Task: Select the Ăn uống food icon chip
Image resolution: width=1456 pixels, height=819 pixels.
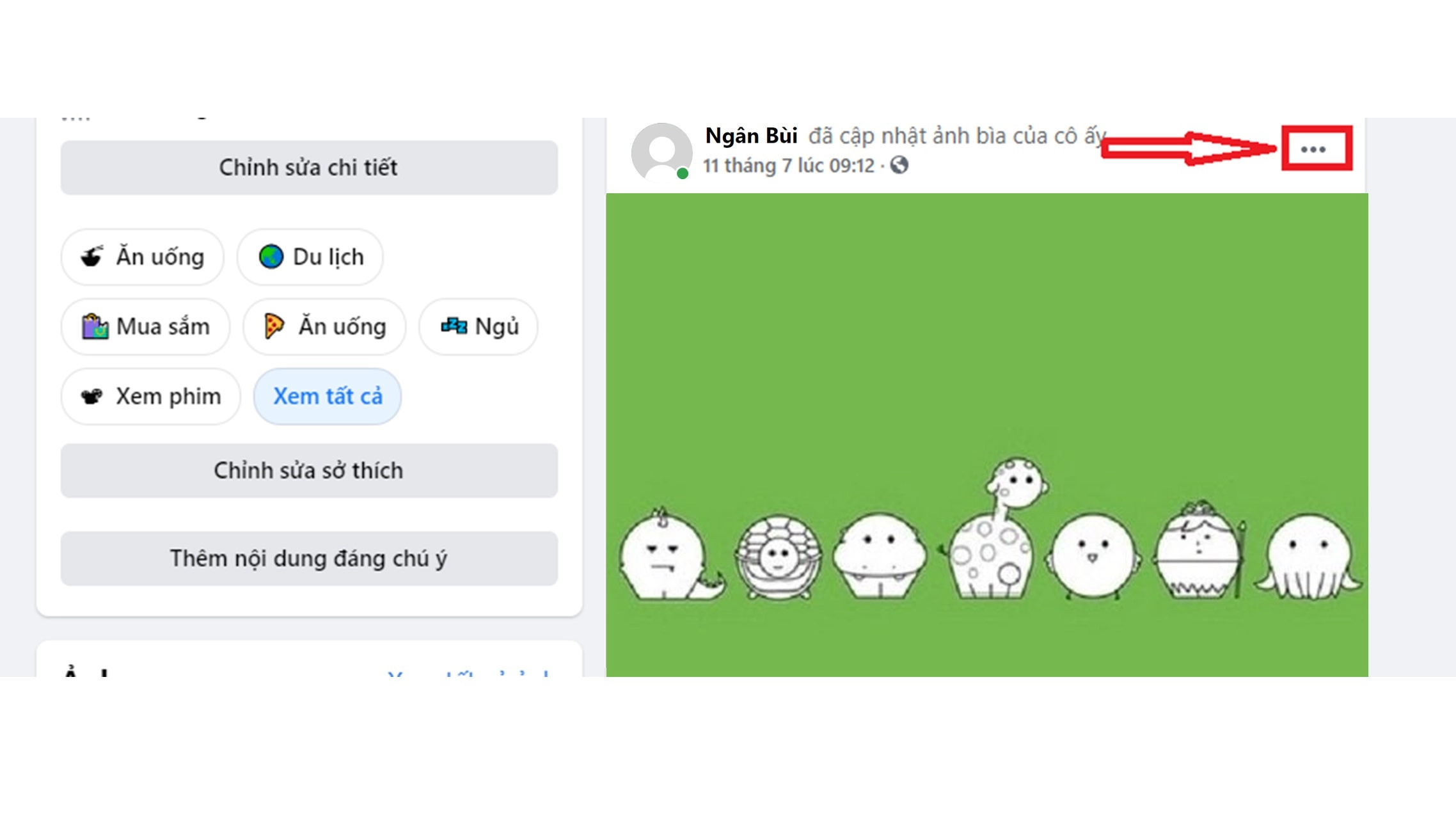Action: point(141,257)
